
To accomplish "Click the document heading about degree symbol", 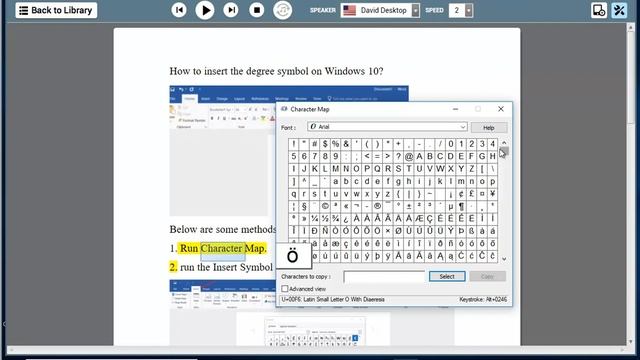I will (x=276, y=71).
